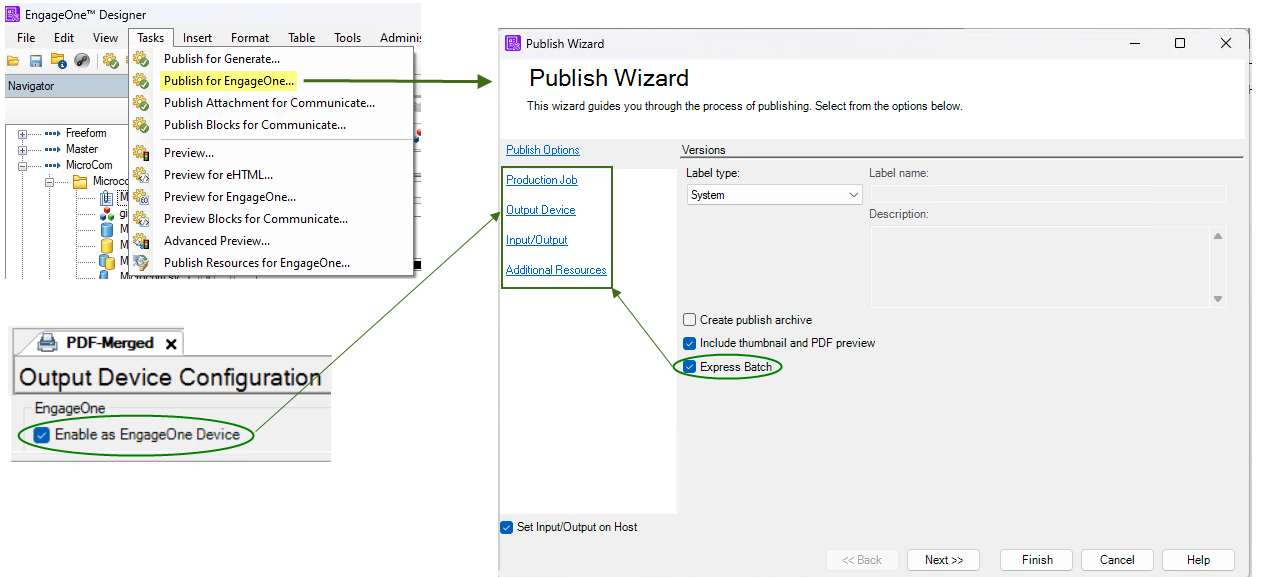Viewport: 1262px width, 577px height.
Task: Click into the Description text field
Action: [x=1040, y=266]
